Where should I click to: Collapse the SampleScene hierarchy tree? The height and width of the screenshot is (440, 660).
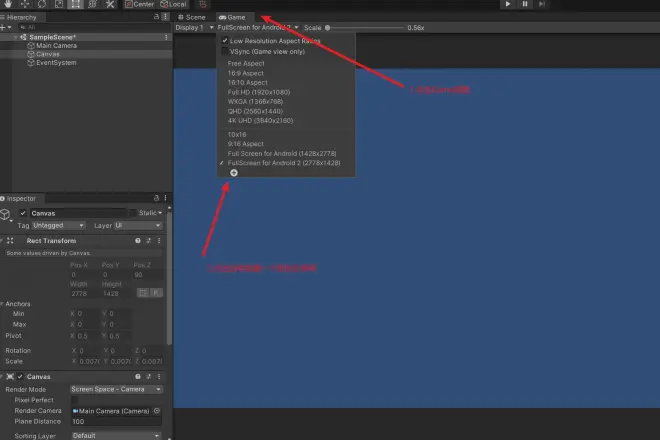16,37
